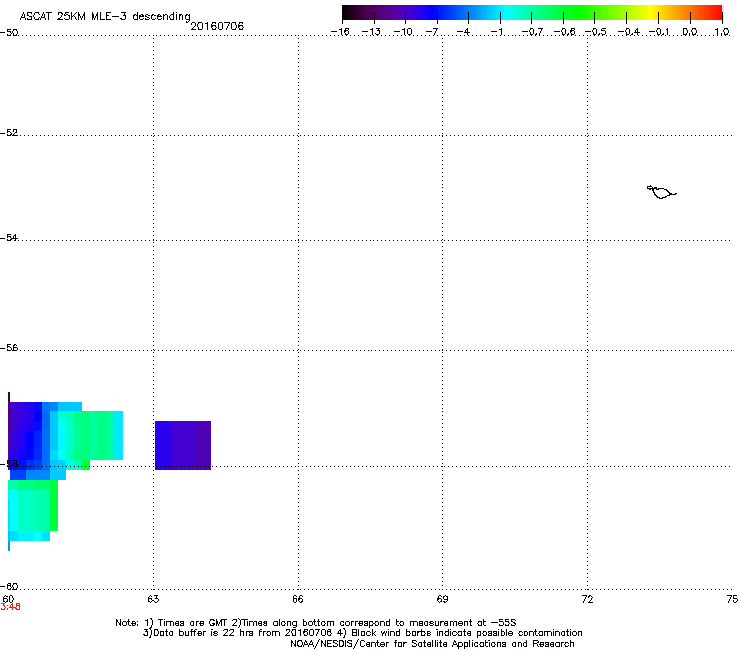Select the date label 20160706
Screen dimensions: 740x650
[217, 26]
